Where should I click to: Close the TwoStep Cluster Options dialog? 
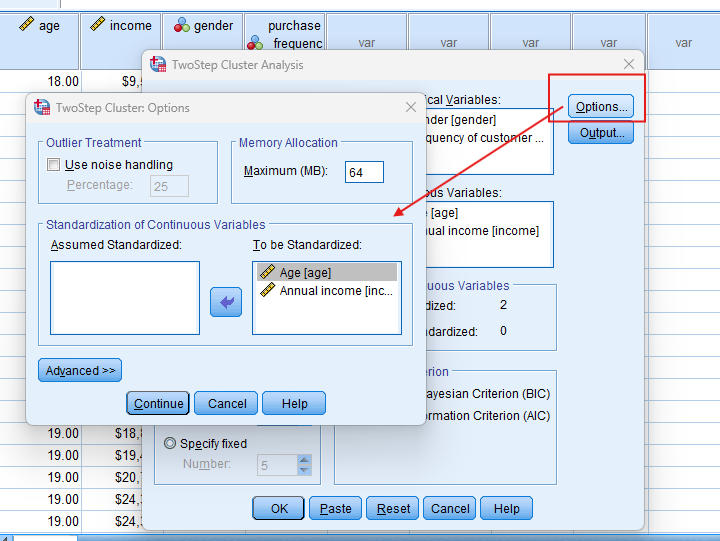click(410, 107)
